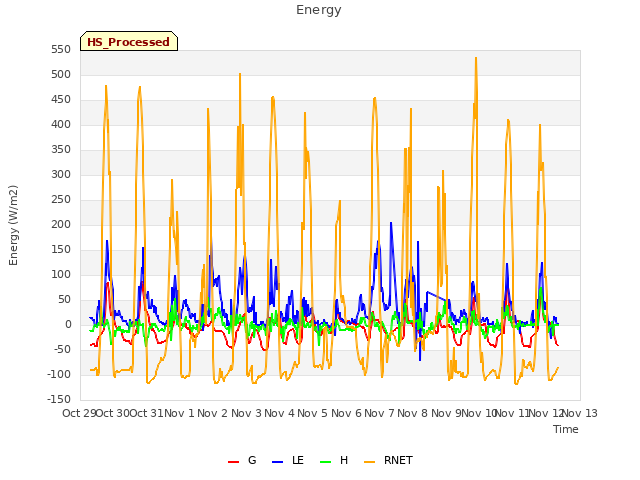Click the green H legend swatch
Viewport: 640px width, 480px height.
coord(325,461)
